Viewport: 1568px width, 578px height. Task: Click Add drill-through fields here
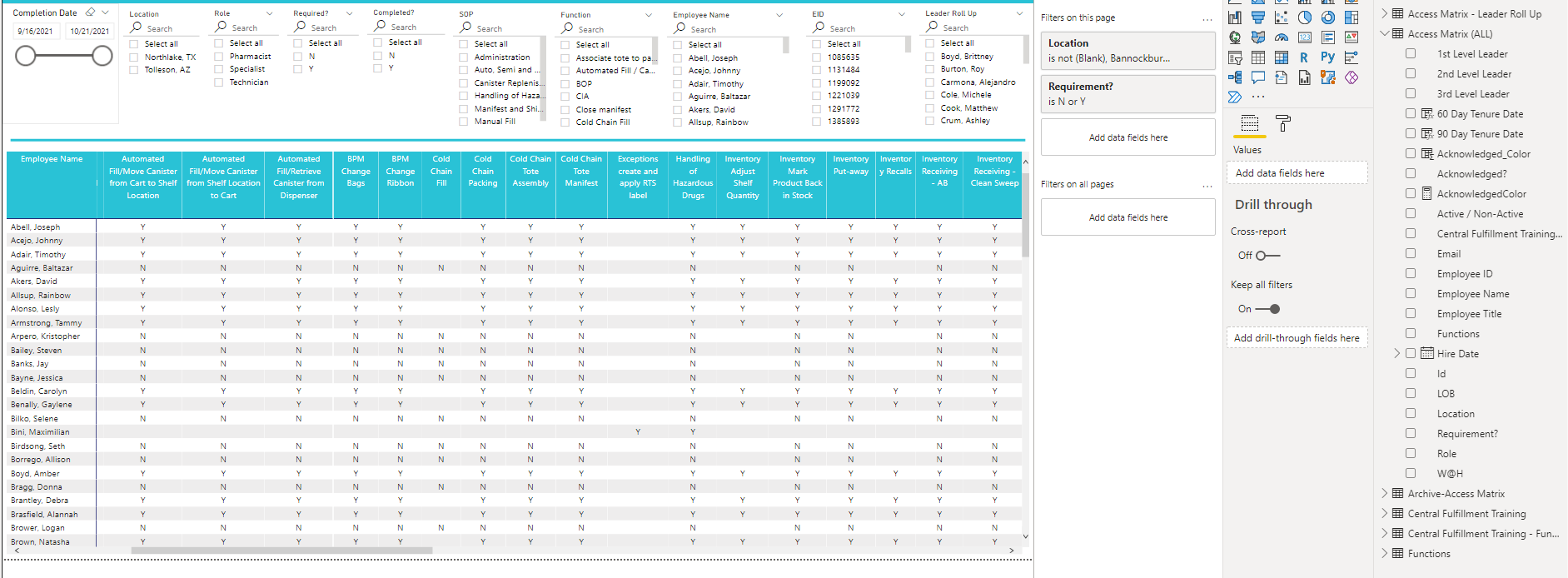coord(1297,337)
